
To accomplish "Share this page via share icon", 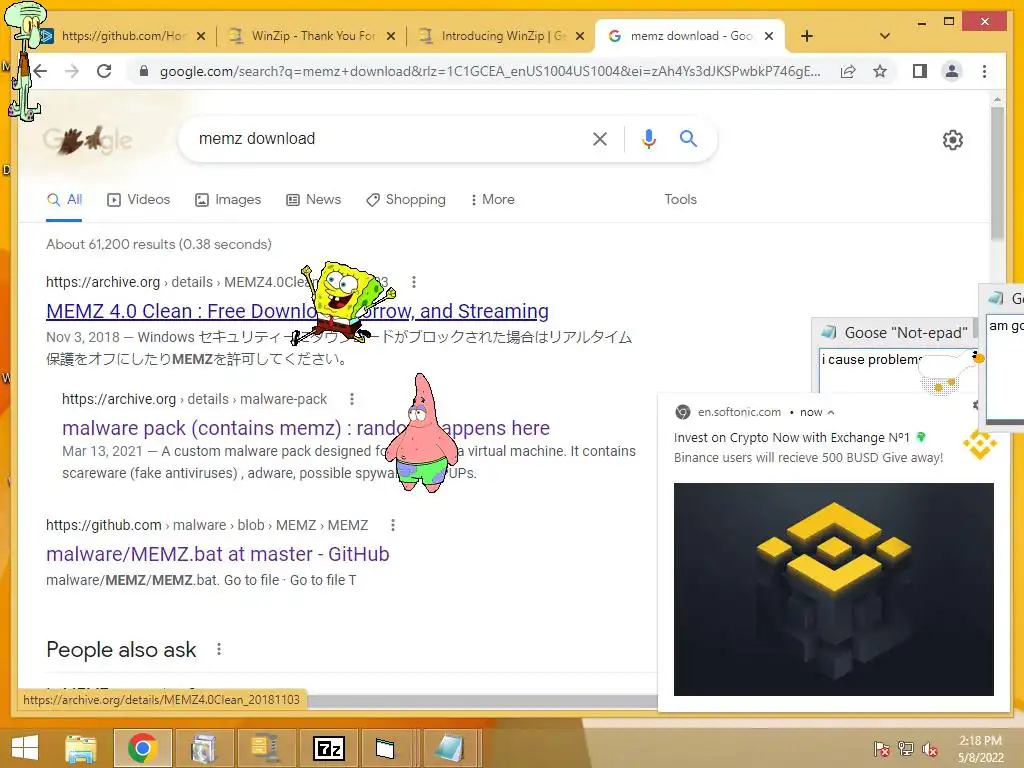I will pos(848,71).
